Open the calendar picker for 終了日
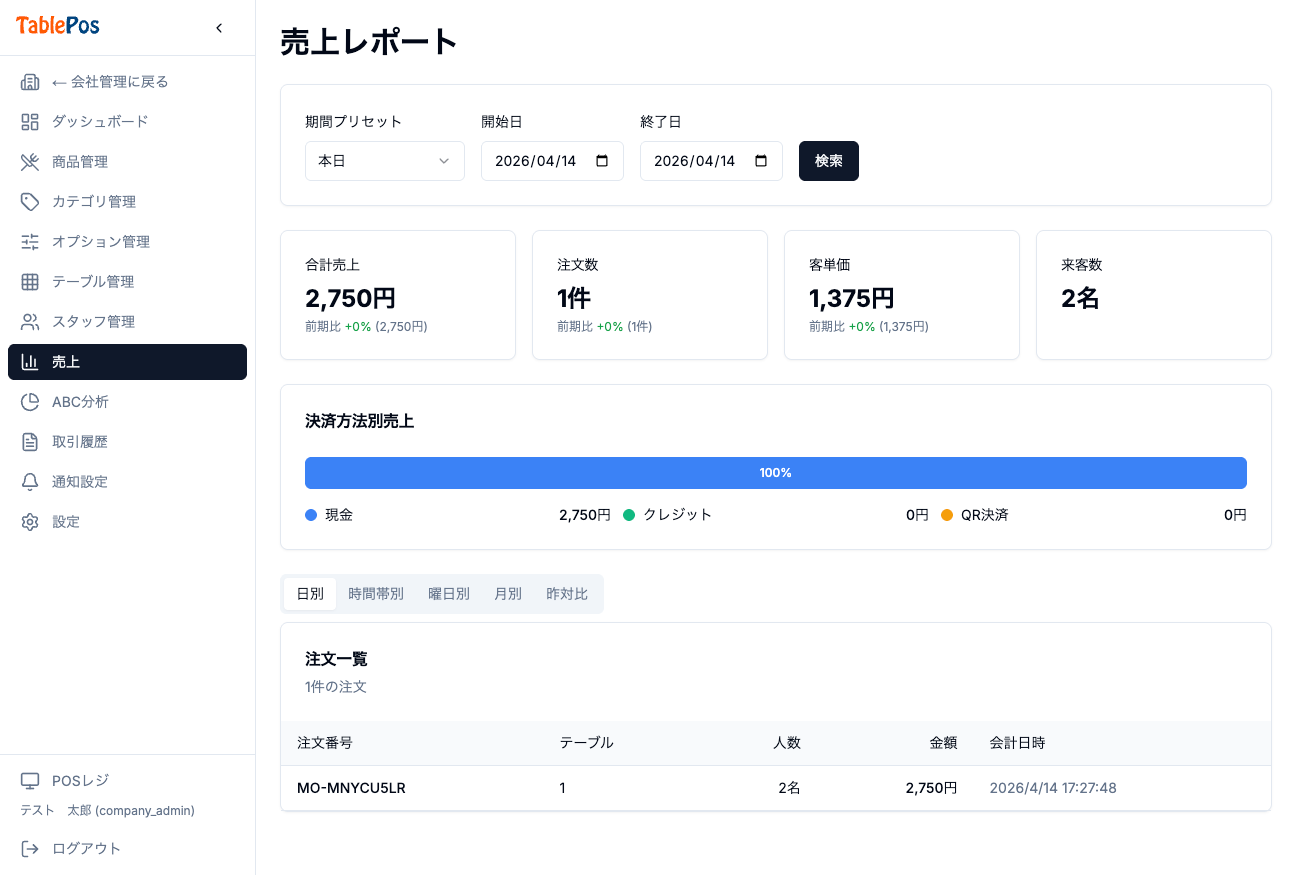Screen dimensions: 1296x875 coord(761,161)
